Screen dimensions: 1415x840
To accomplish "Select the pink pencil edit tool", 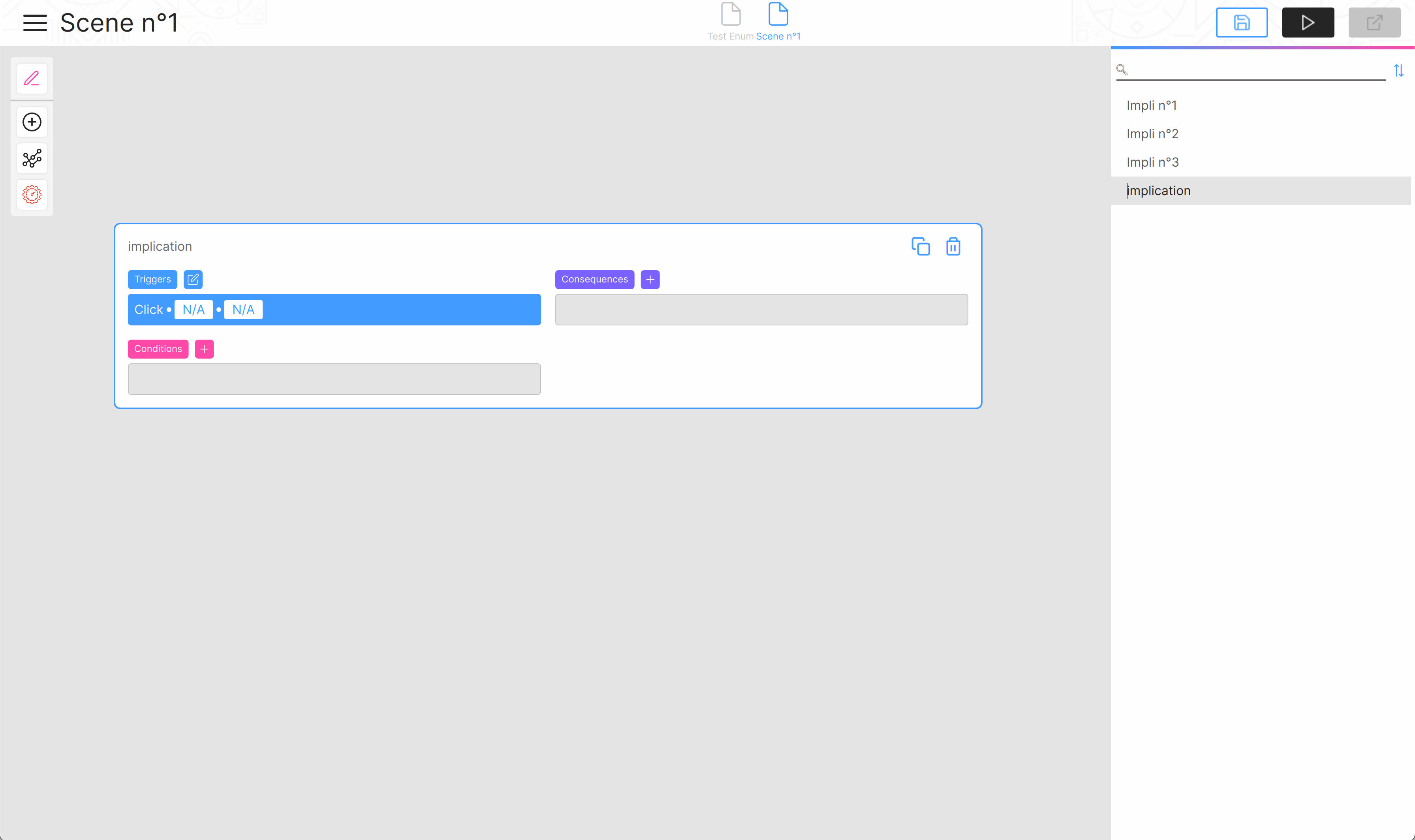I will (x=32, y=78).
